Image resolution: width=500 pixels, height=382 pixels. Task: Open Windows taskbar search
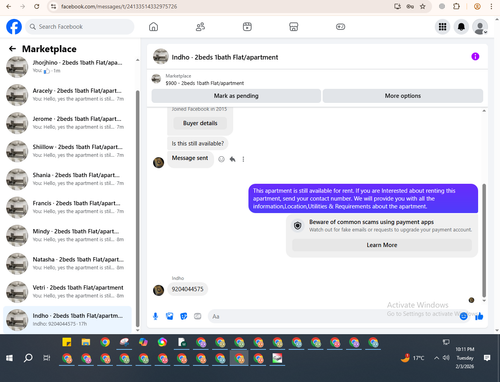pyautogui.click(x=28, y=358)
